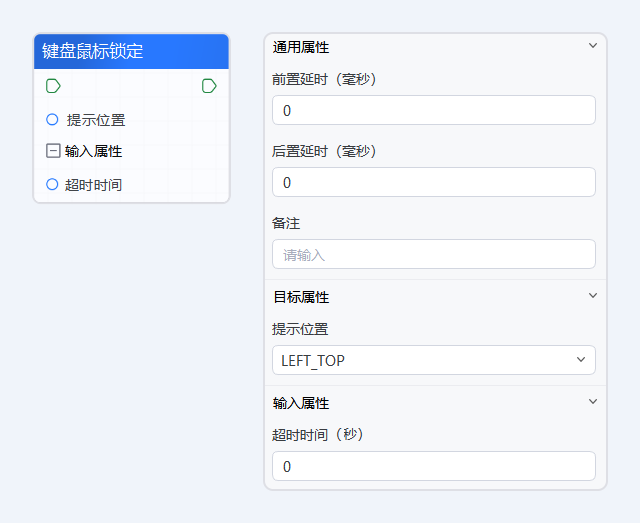The height and width of the screenshot is (523, 640).
Task: Click the green input flow port on the node
Action: 53,86
